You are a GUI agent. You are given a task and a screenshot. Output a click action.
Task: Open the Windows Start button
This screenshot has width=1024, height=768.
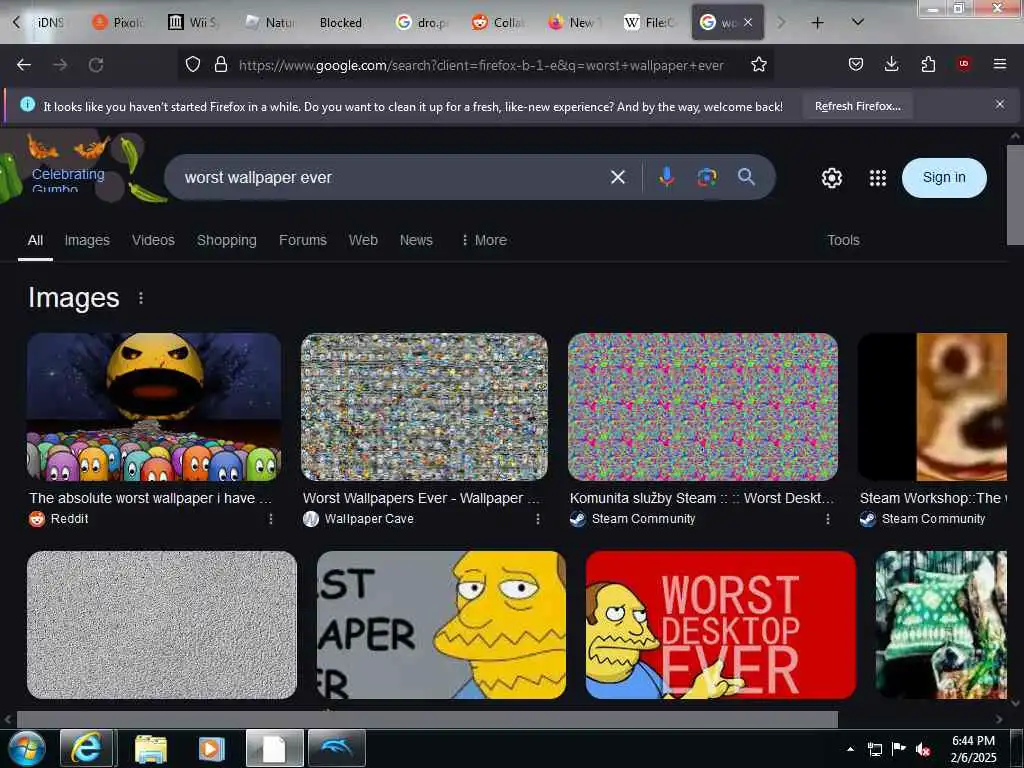[27, 748]
